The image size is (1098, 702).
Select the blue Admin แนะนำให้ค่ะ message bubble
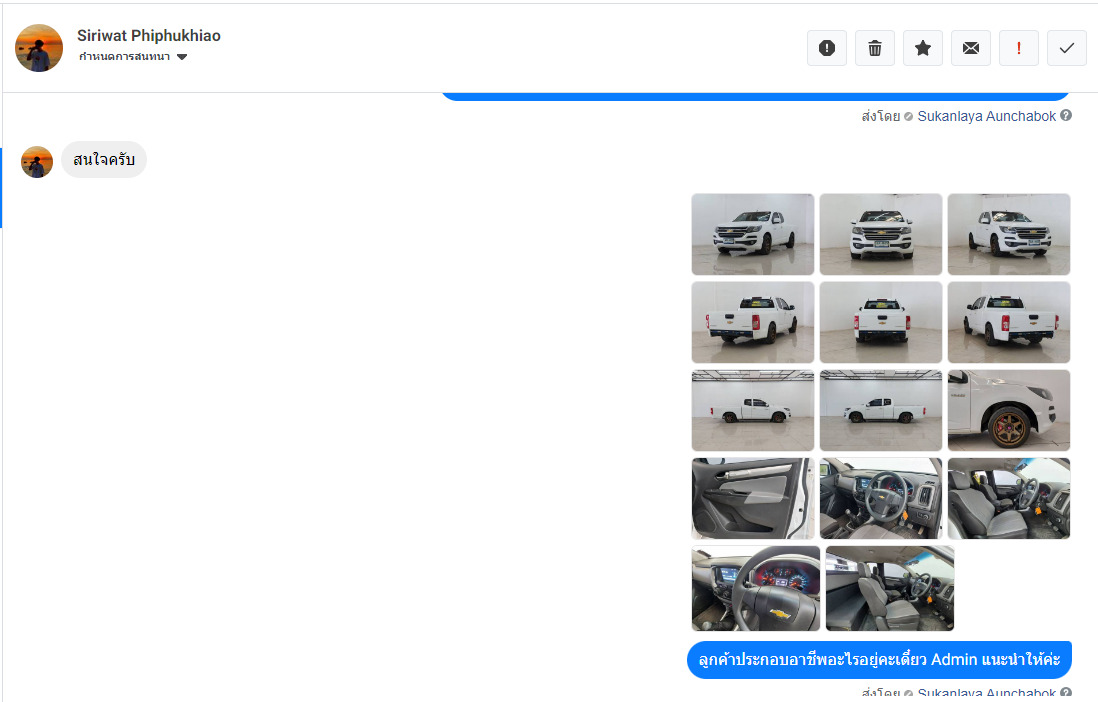point(880,660)
